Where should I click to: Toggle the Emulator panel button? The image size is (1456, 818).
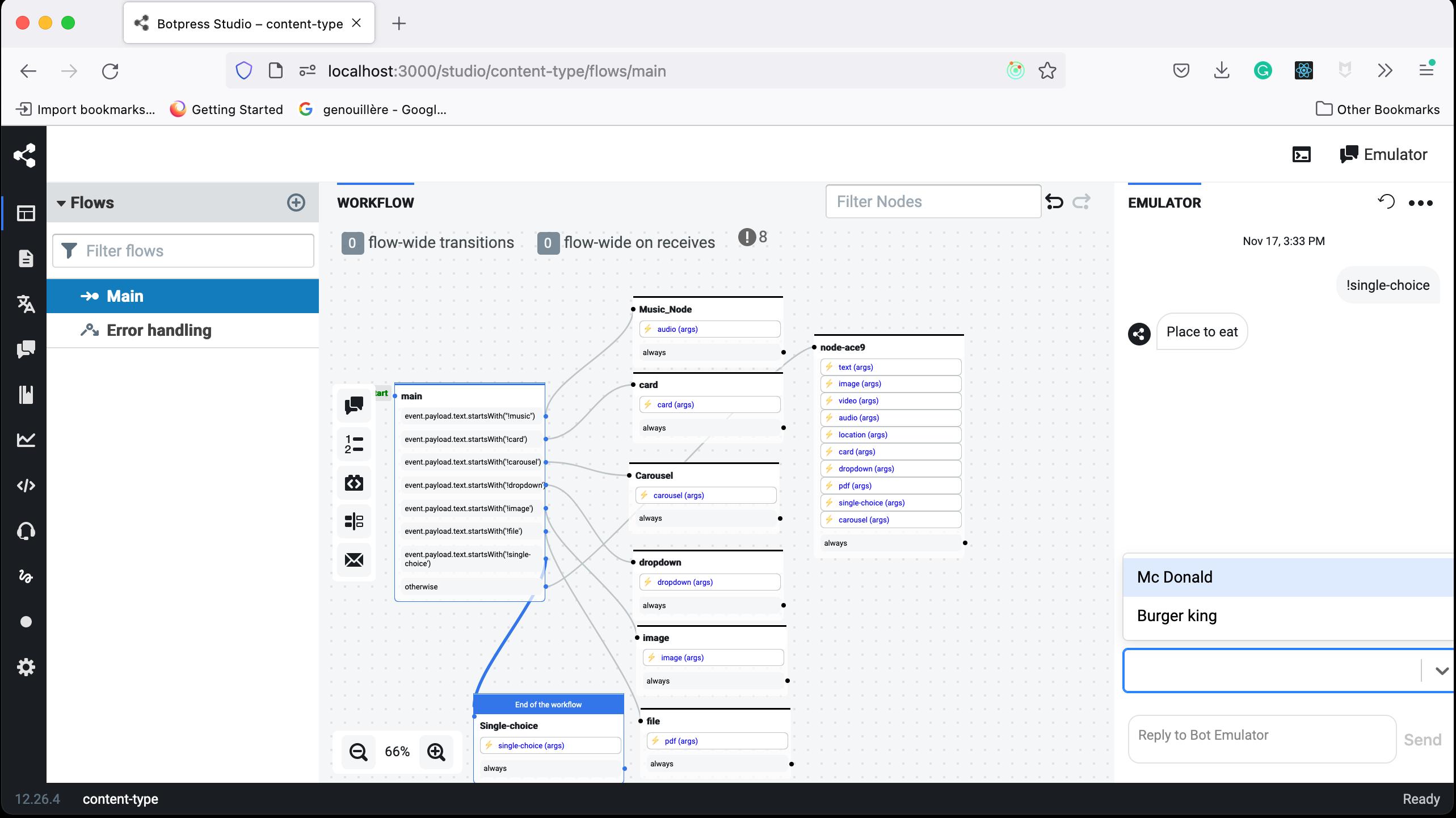click(1383, 154)
